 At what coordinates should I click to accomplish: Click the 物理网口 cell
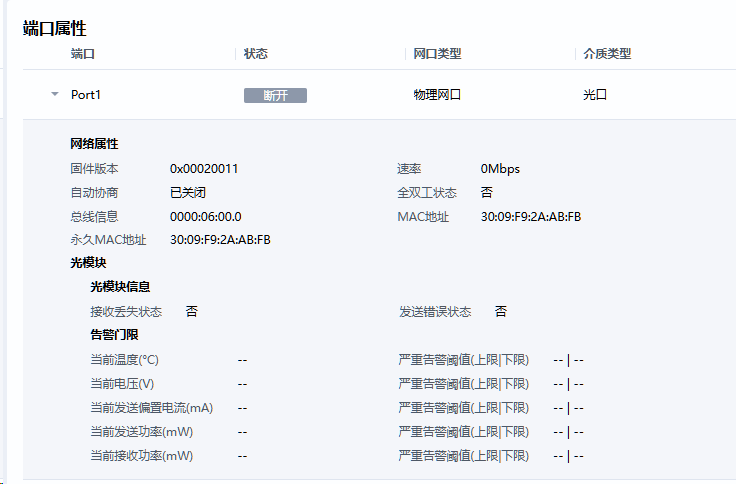point(437,95)
